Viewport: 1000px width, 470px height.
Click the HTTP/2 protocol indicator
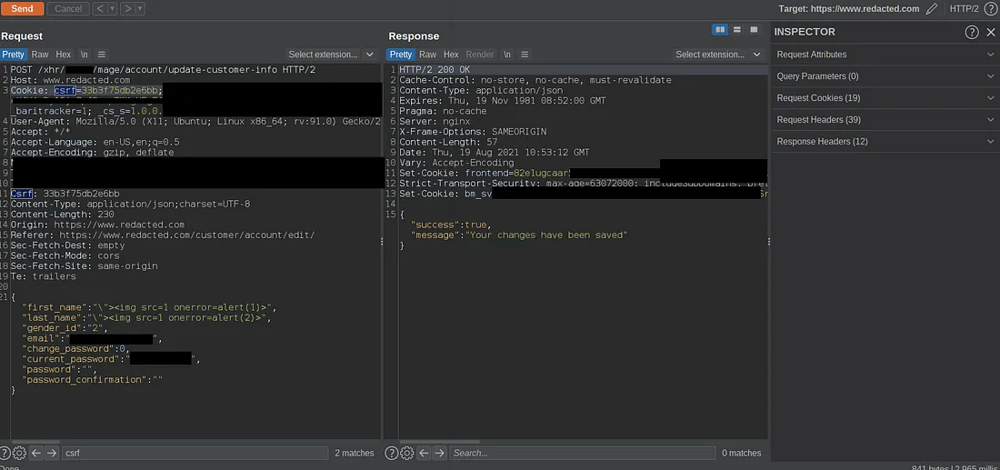click(964, 8)
